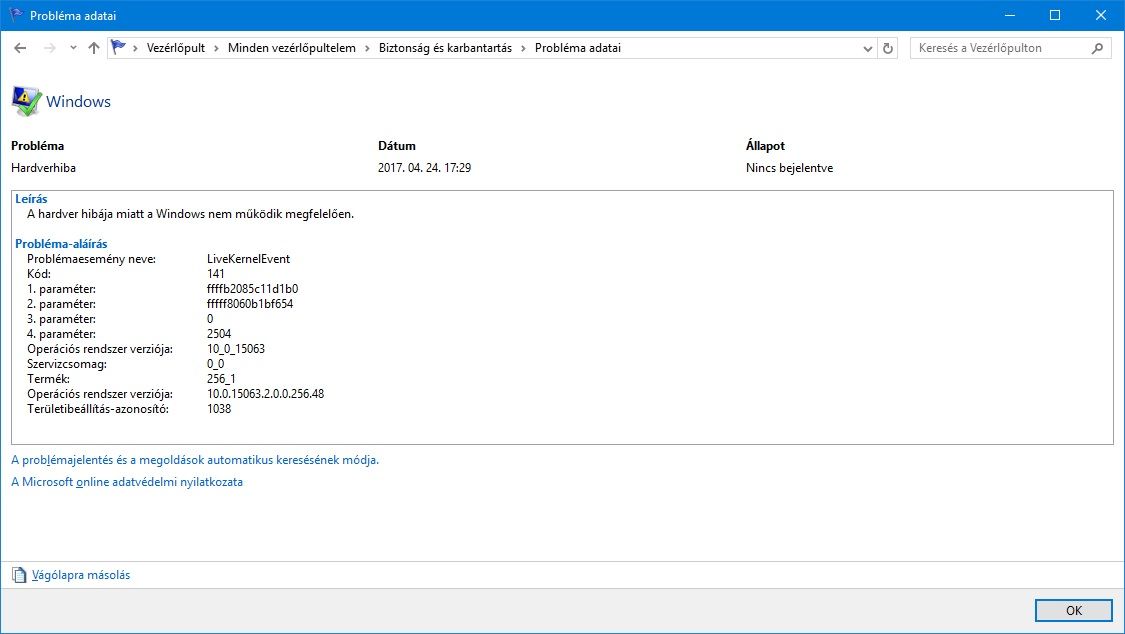
Task: Click the Nincs bejelentve status
Action: (x=789, y=168)
